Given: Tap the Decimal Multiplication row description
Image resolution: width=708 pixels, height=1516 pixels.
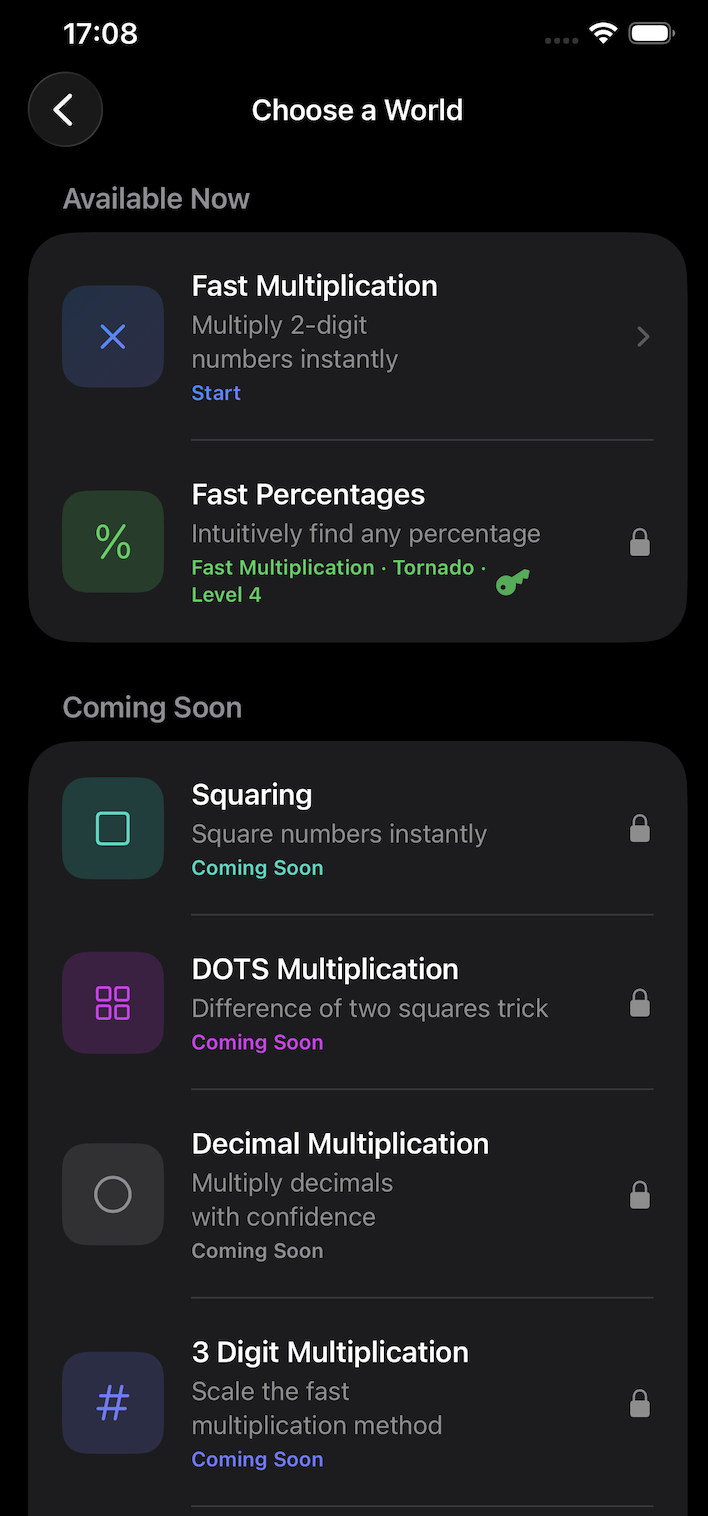Looking at the screenshot, I should point(292,1200).
